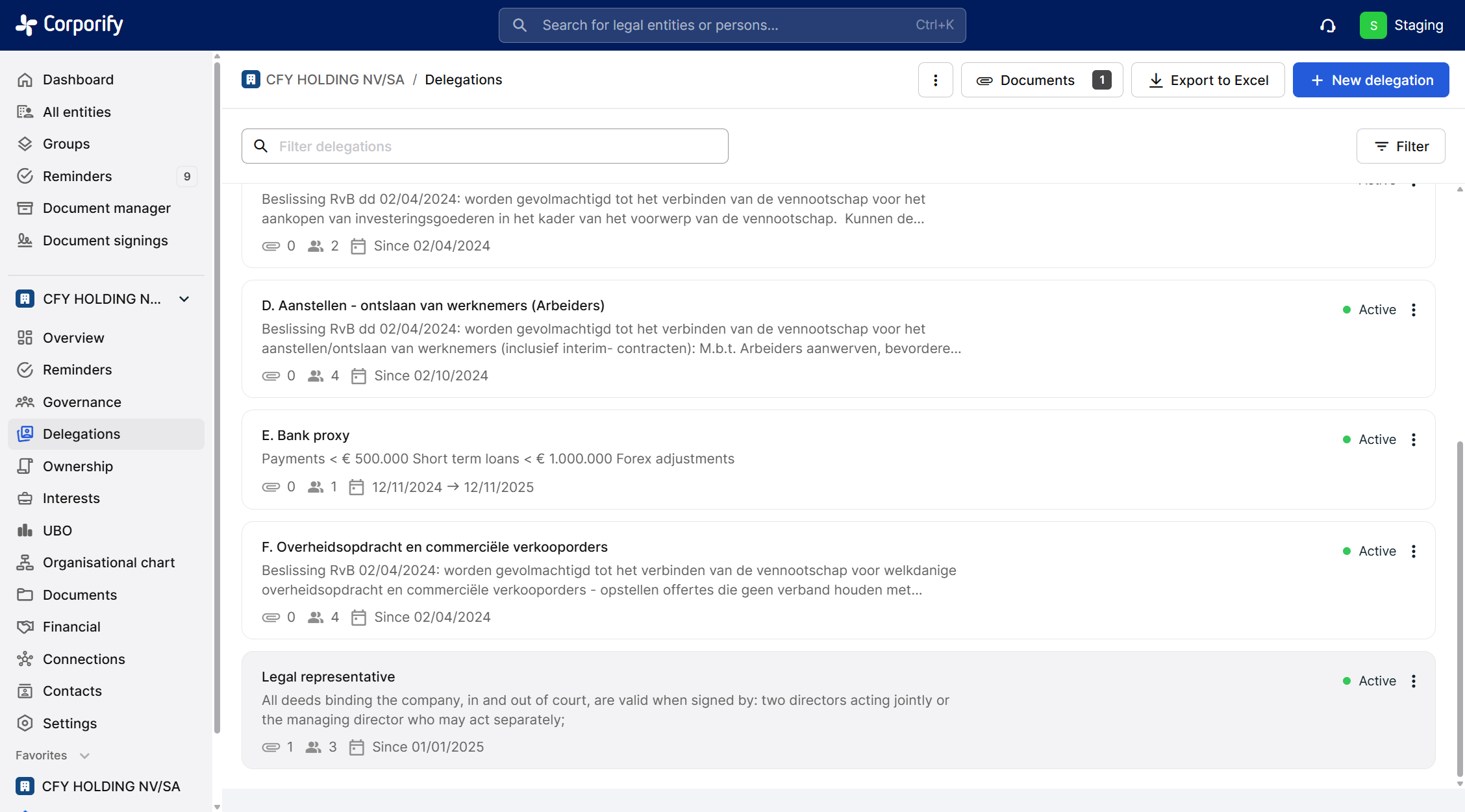Click the Staging account avatar
1465x812 pixels.
(1373, 25)
